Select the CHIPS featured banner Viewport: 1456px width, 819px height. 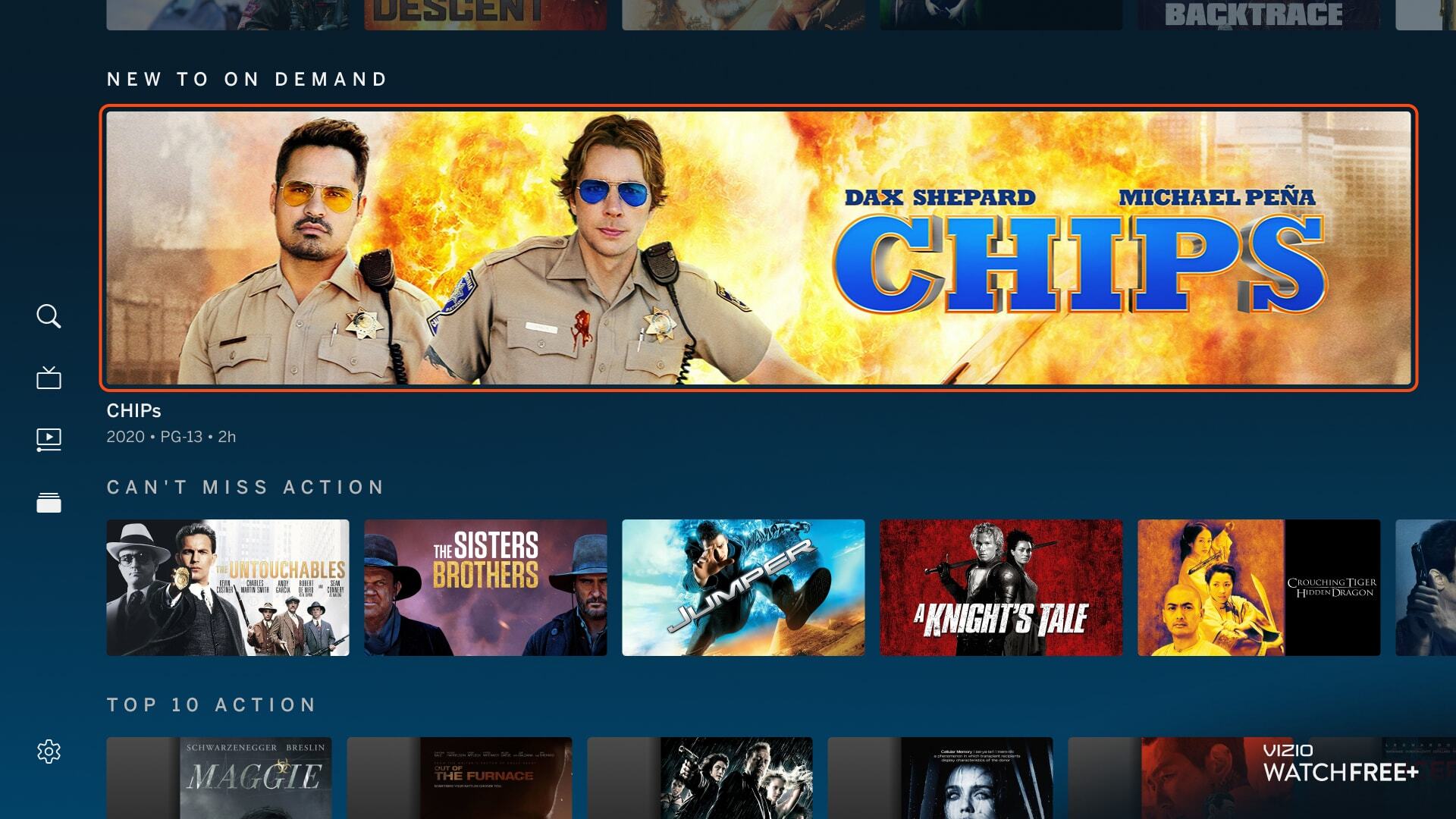pyautogui.click(x=758, y=248)
